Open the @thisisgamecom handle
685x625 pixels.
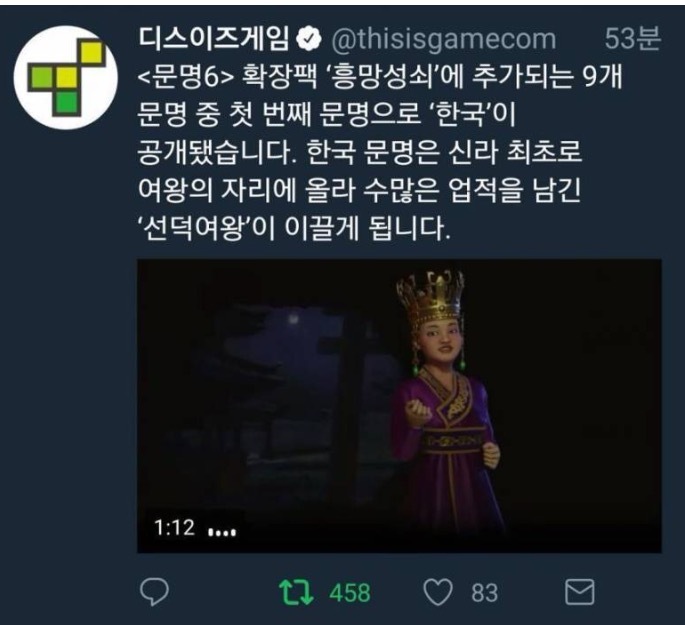(x=443, y=39)
